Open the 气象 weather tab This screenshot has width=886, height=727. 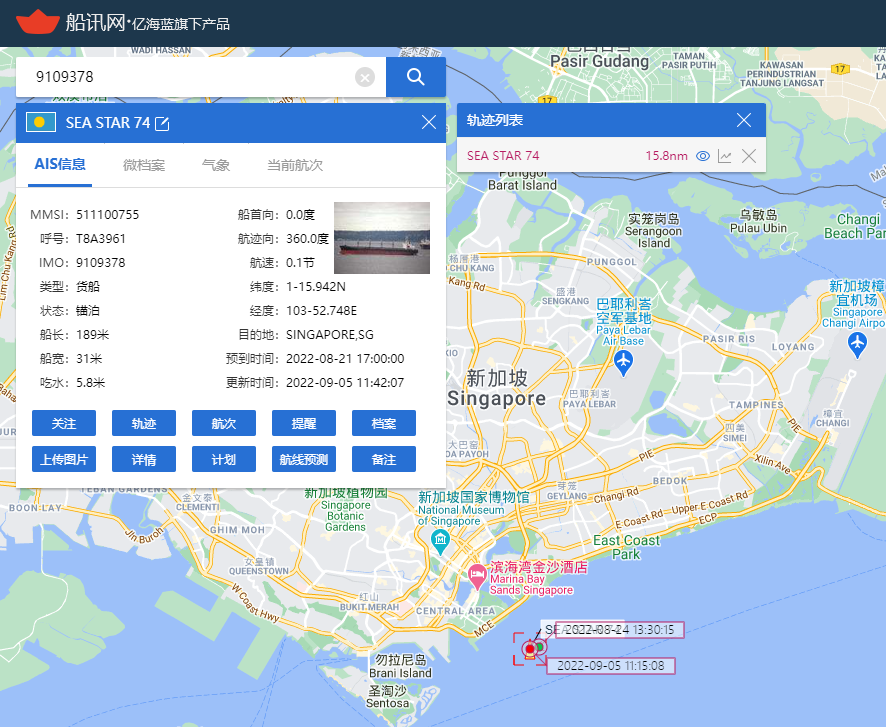click(216, 165)
